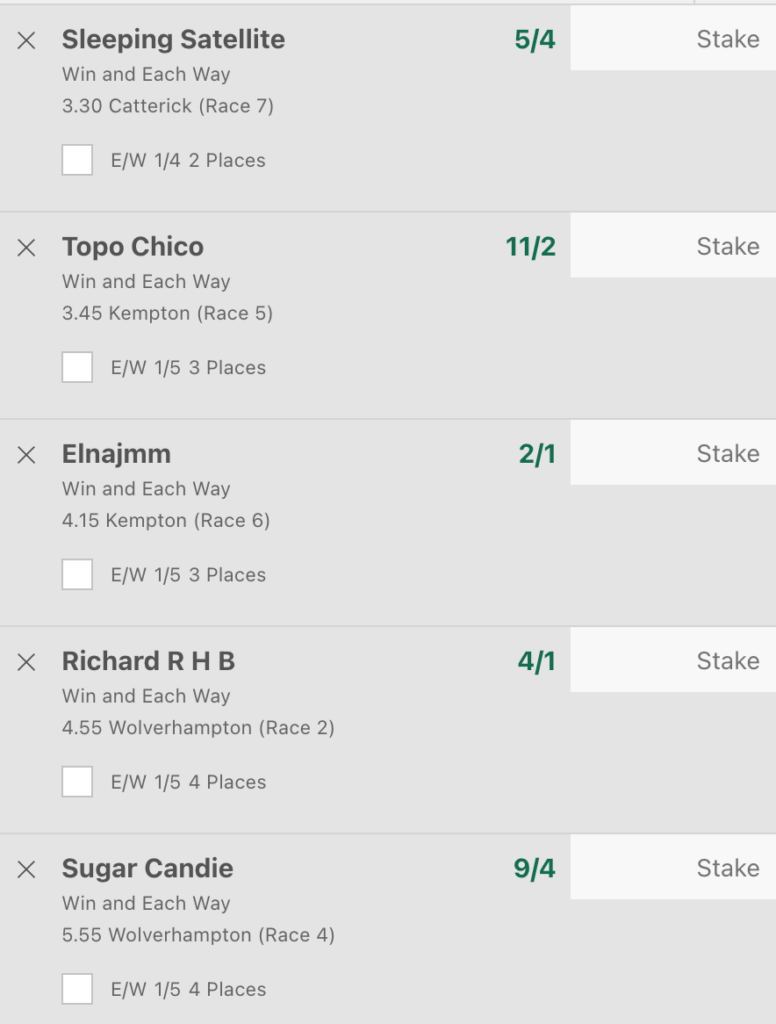Remove Topo Chico from the bet slip
The height and width of the screenshot is (1024, 776).
(27, 247)
